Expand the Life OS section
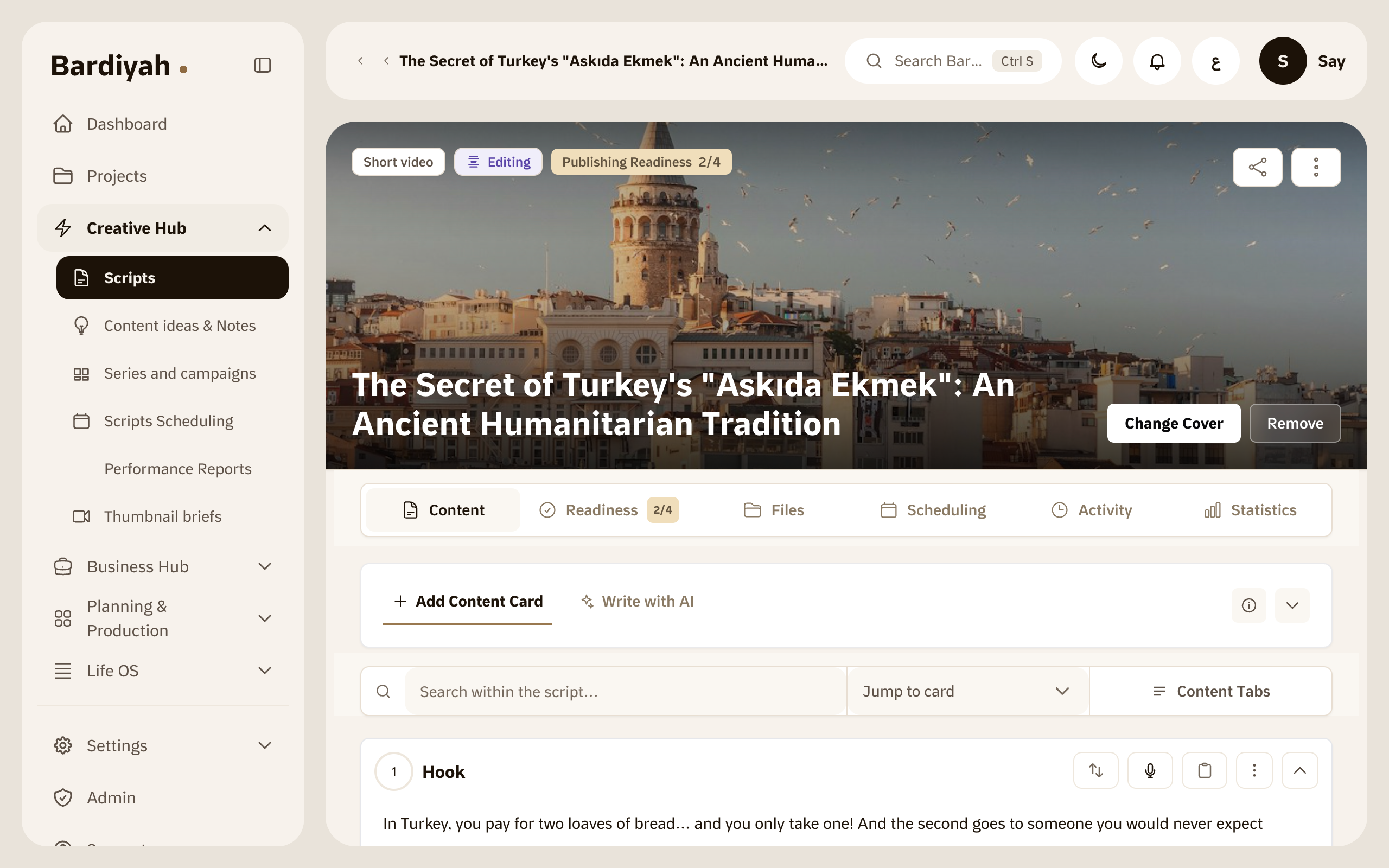This screenshot has width=1389, height=868. [x=162, y=671]
